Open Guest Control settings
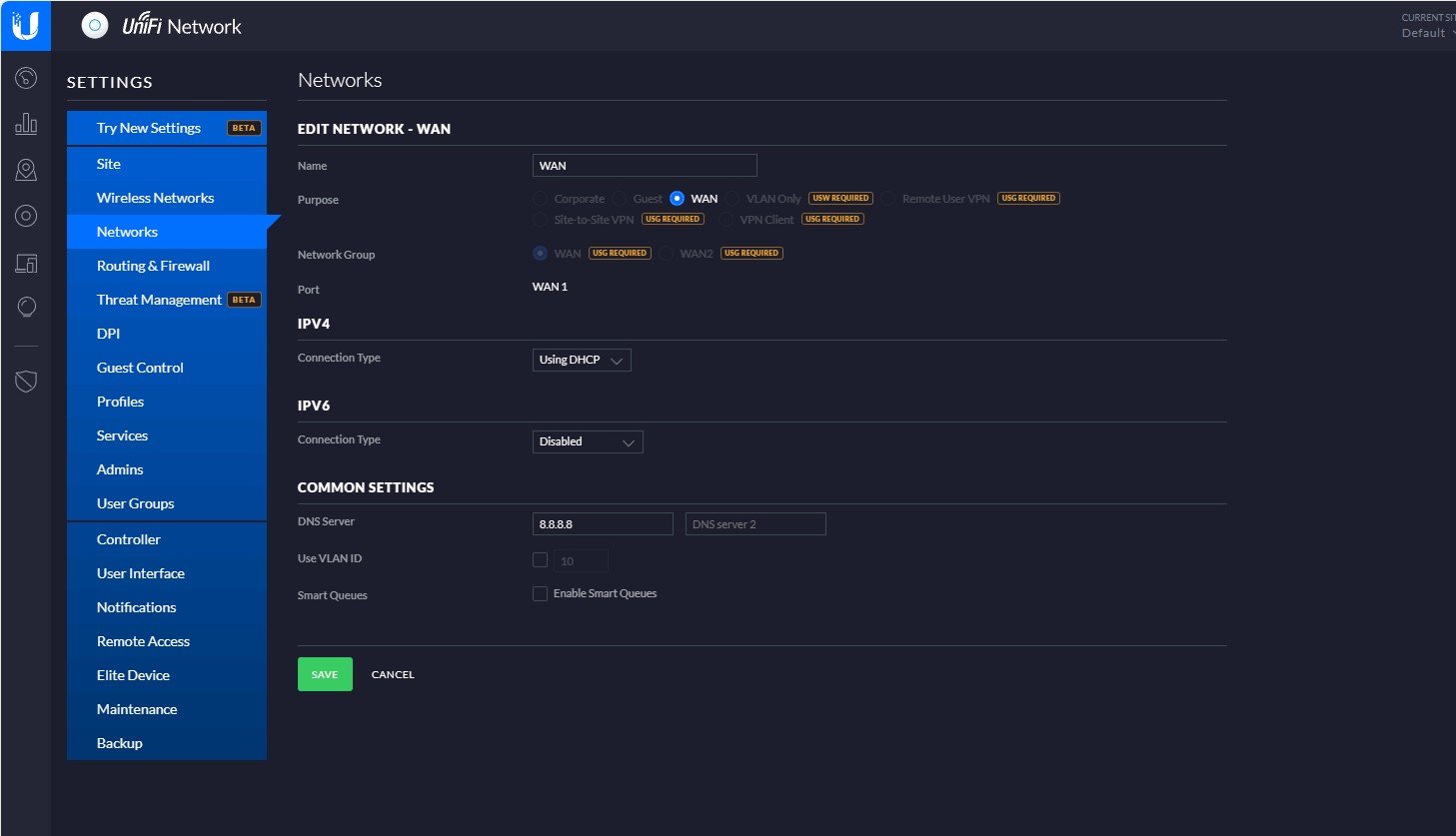Image resolution: width=1456 pixels, height=836 pixels. [x=167, y=368]
